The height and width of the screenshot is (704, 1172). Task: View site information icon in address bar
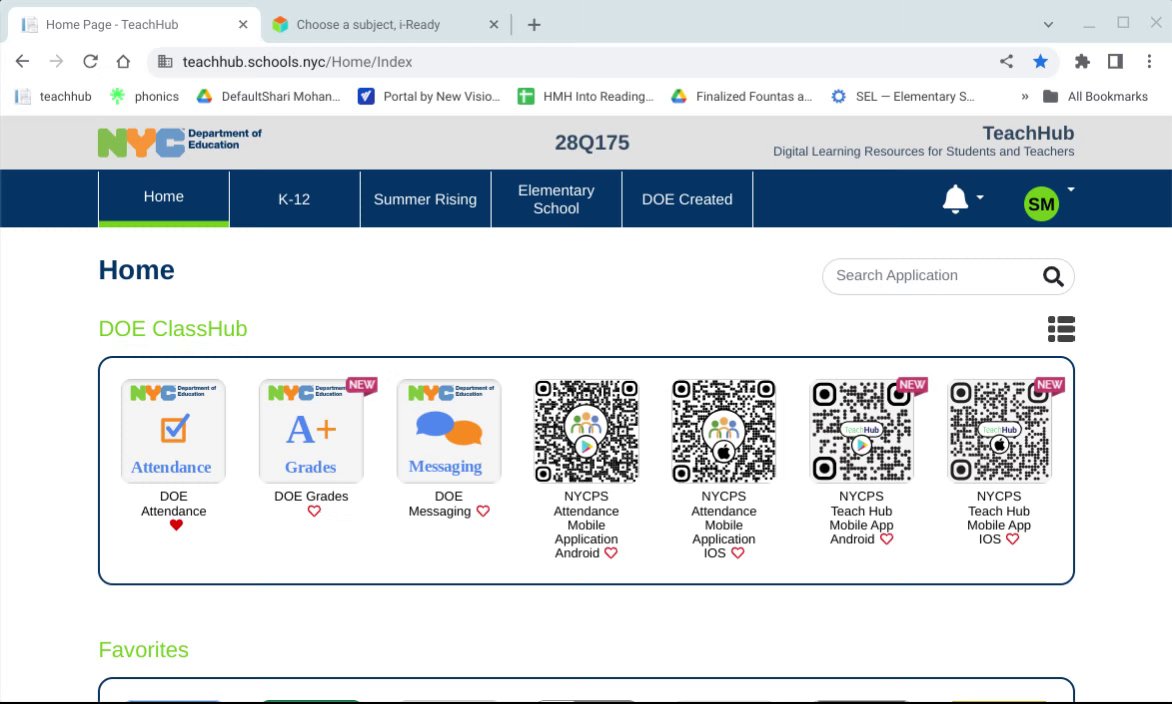pyautogui.click(x=165, y=62)
